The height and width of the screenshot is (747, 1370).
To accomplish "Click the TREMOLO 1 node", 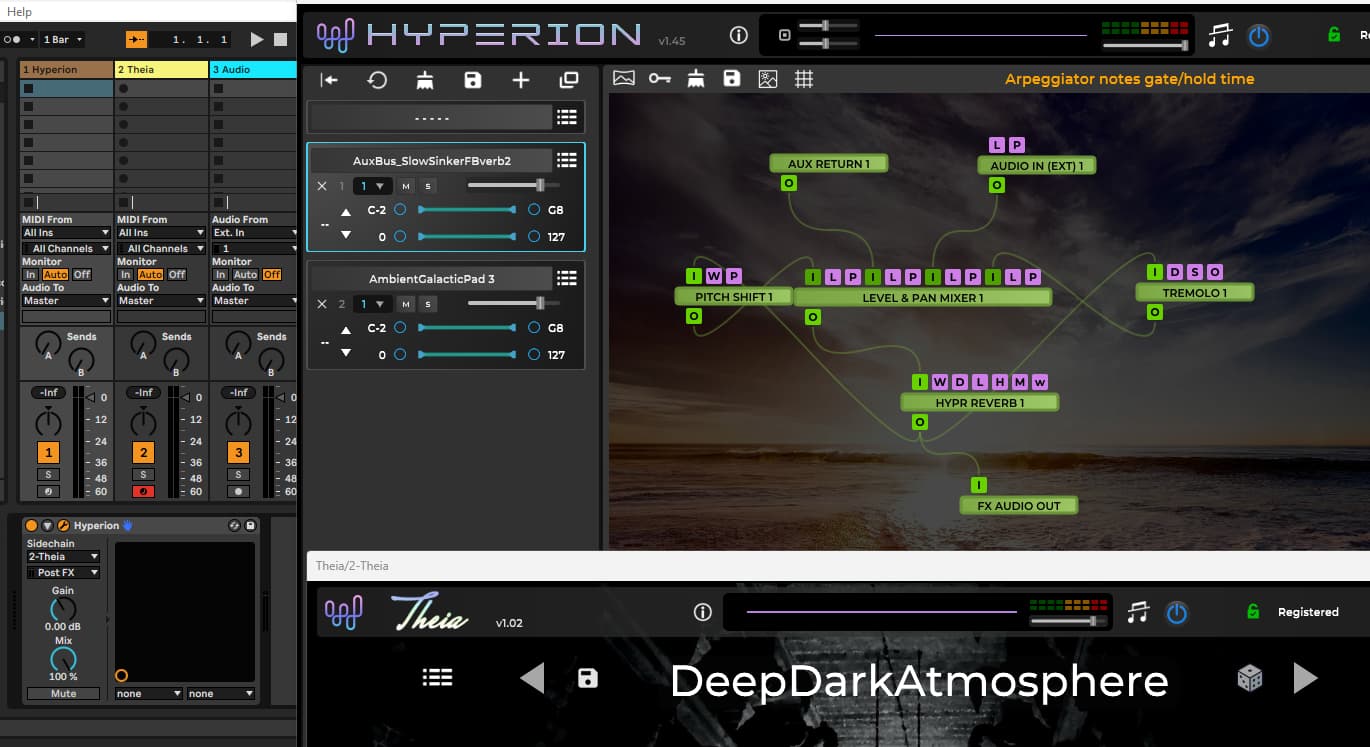I will click(1195, 293).
